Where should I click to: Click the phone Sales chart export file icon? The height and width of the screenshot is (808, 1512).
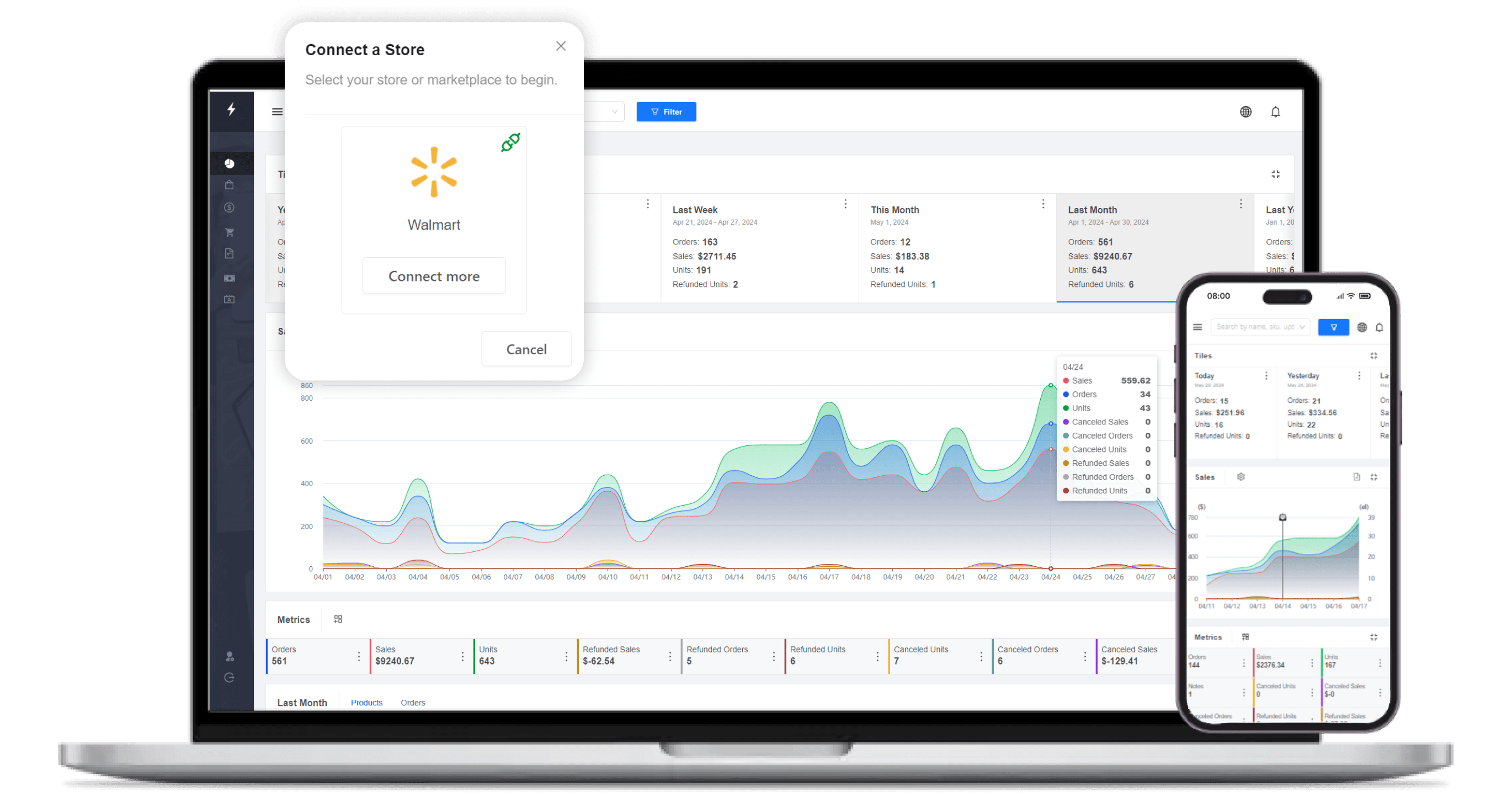1356,477
